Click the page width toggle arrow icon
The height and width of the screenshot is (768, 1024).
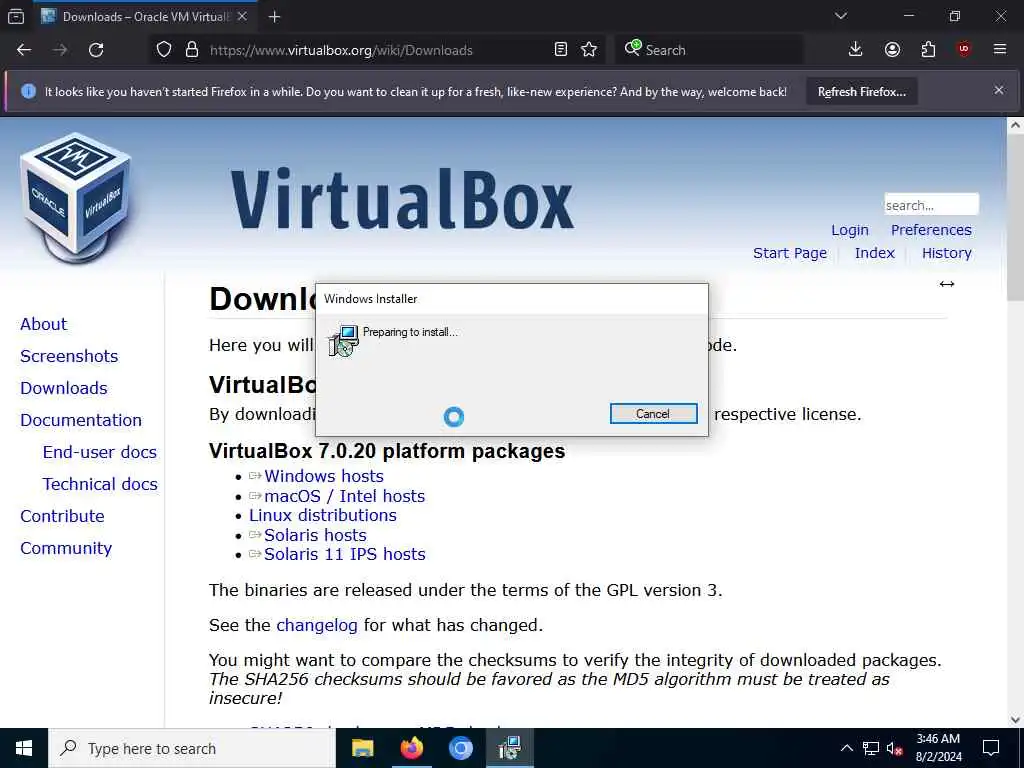[947, 283]
